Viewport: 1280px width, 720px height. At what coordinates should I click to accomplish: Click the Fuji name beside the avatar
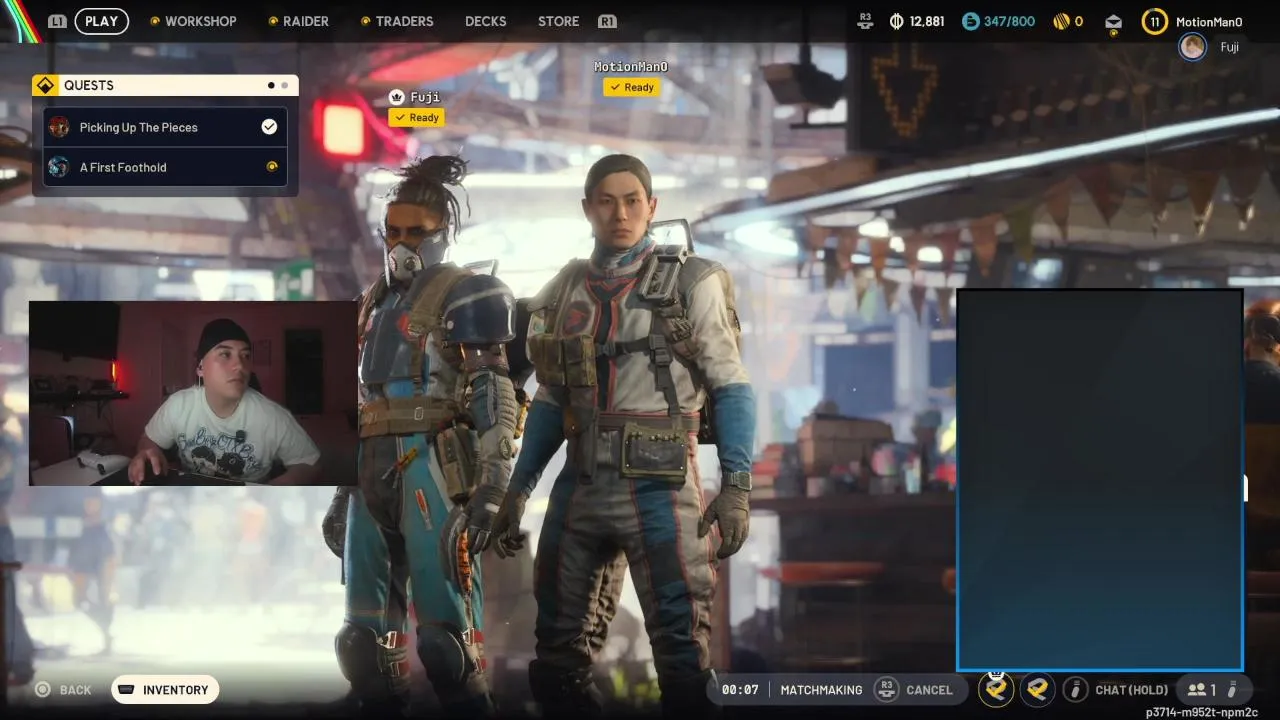(x=1229, y=47)
